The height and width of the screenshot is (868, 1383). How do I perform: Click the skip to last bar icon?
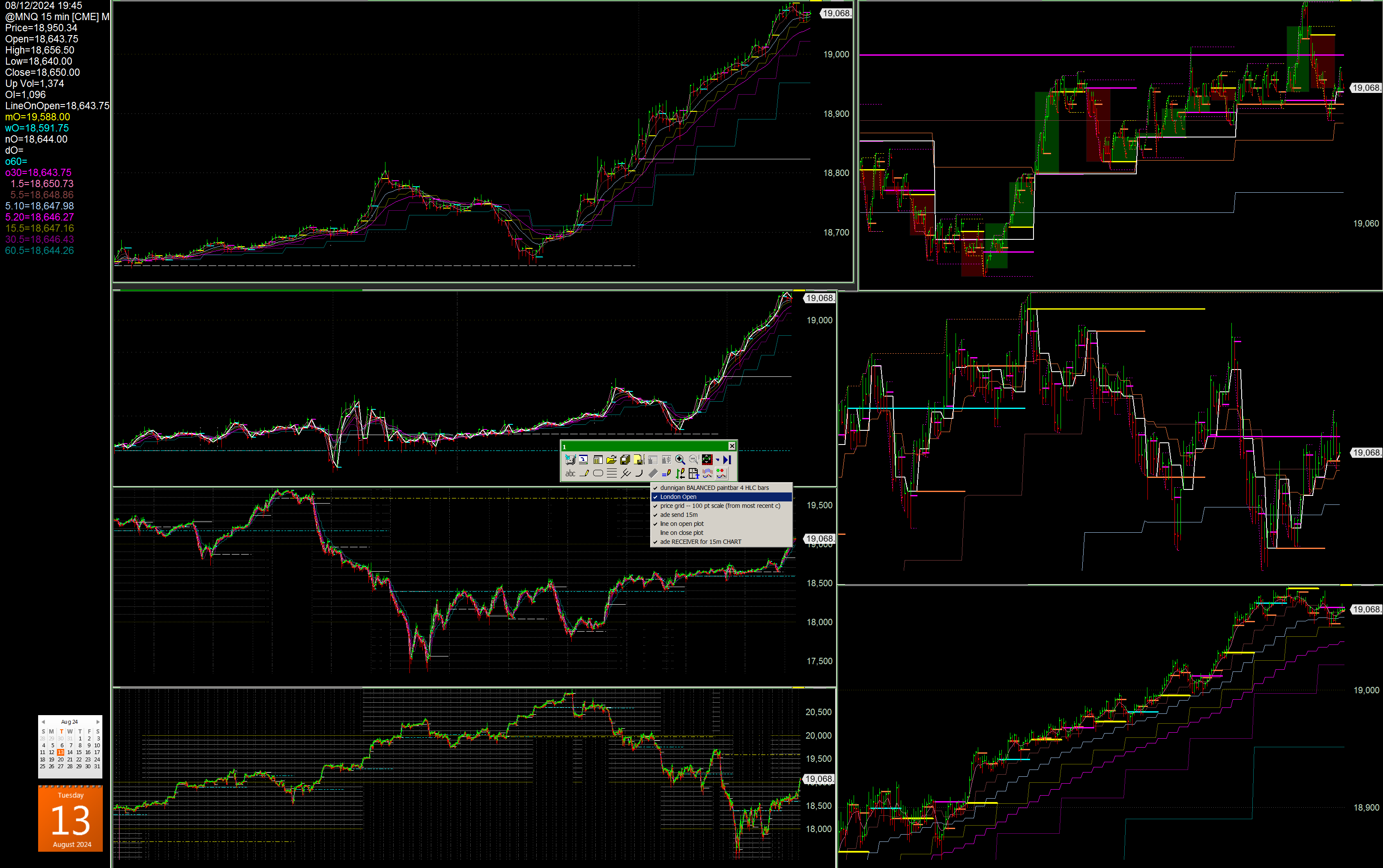coord(727,460)
